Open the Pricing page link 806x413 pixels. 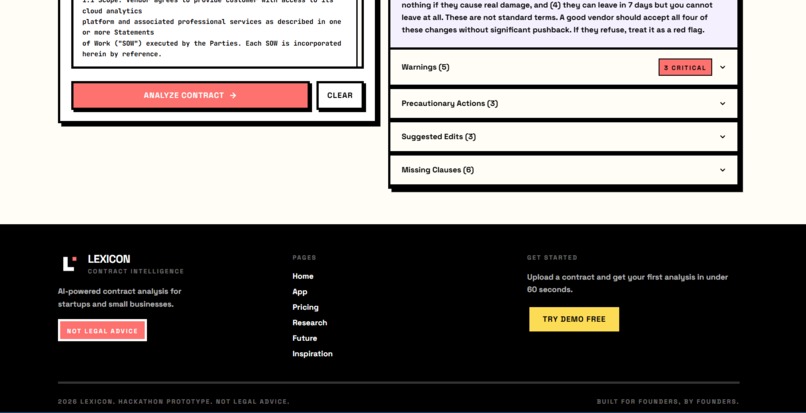point(305,307)
